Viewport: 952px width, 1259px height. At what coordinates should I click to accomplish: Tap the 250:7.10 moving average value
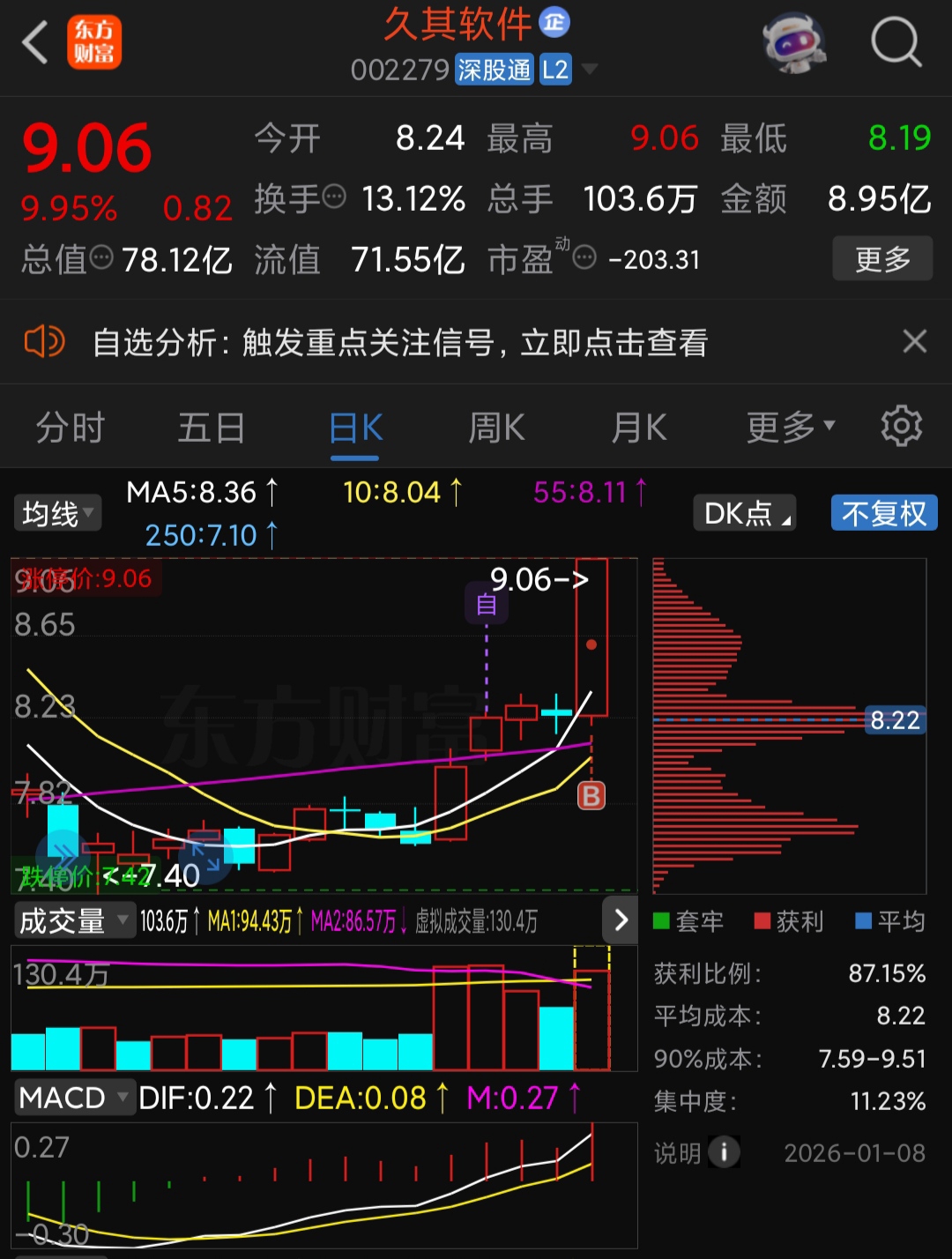[212, 534]
